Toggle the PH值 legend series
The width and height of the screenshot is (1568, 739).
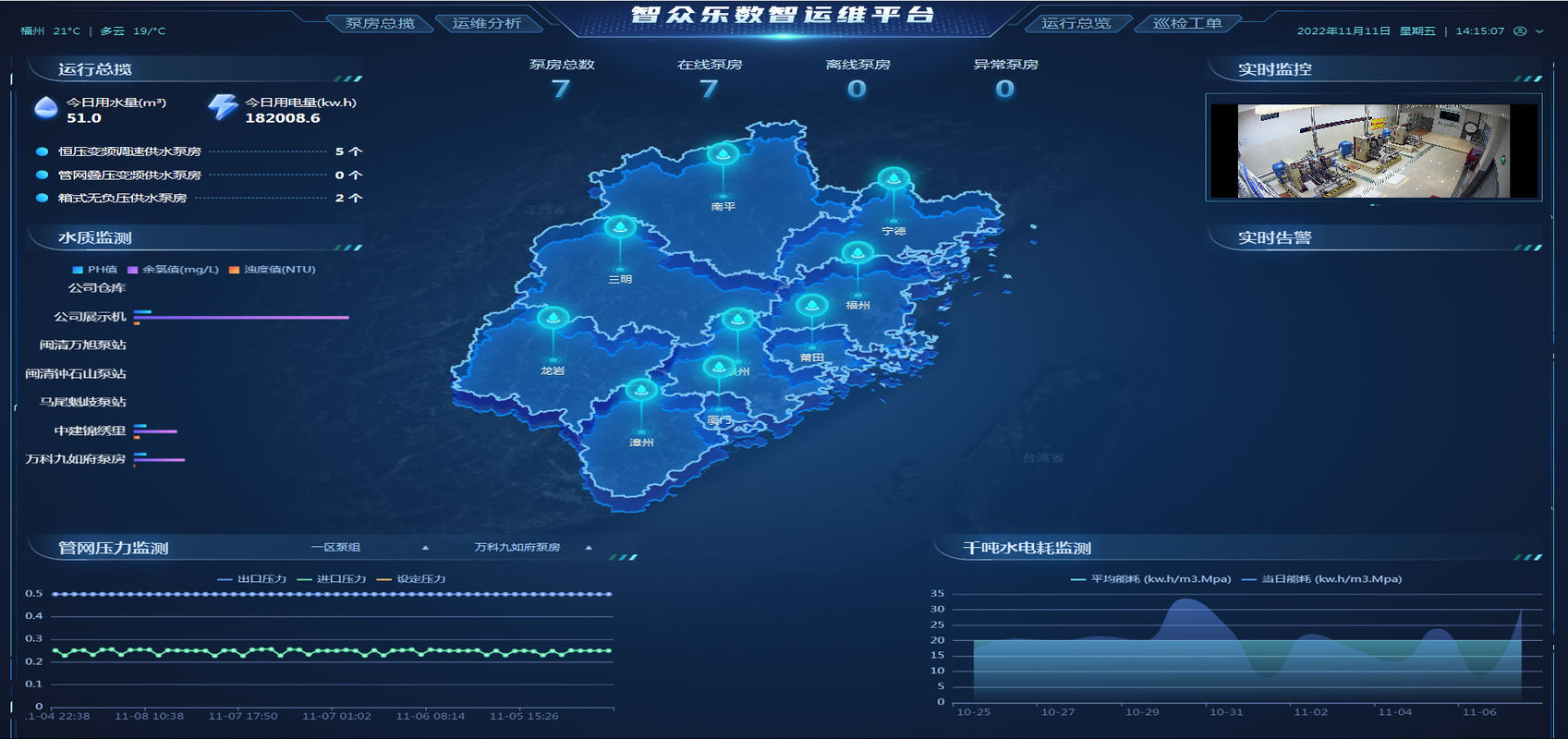95,270
